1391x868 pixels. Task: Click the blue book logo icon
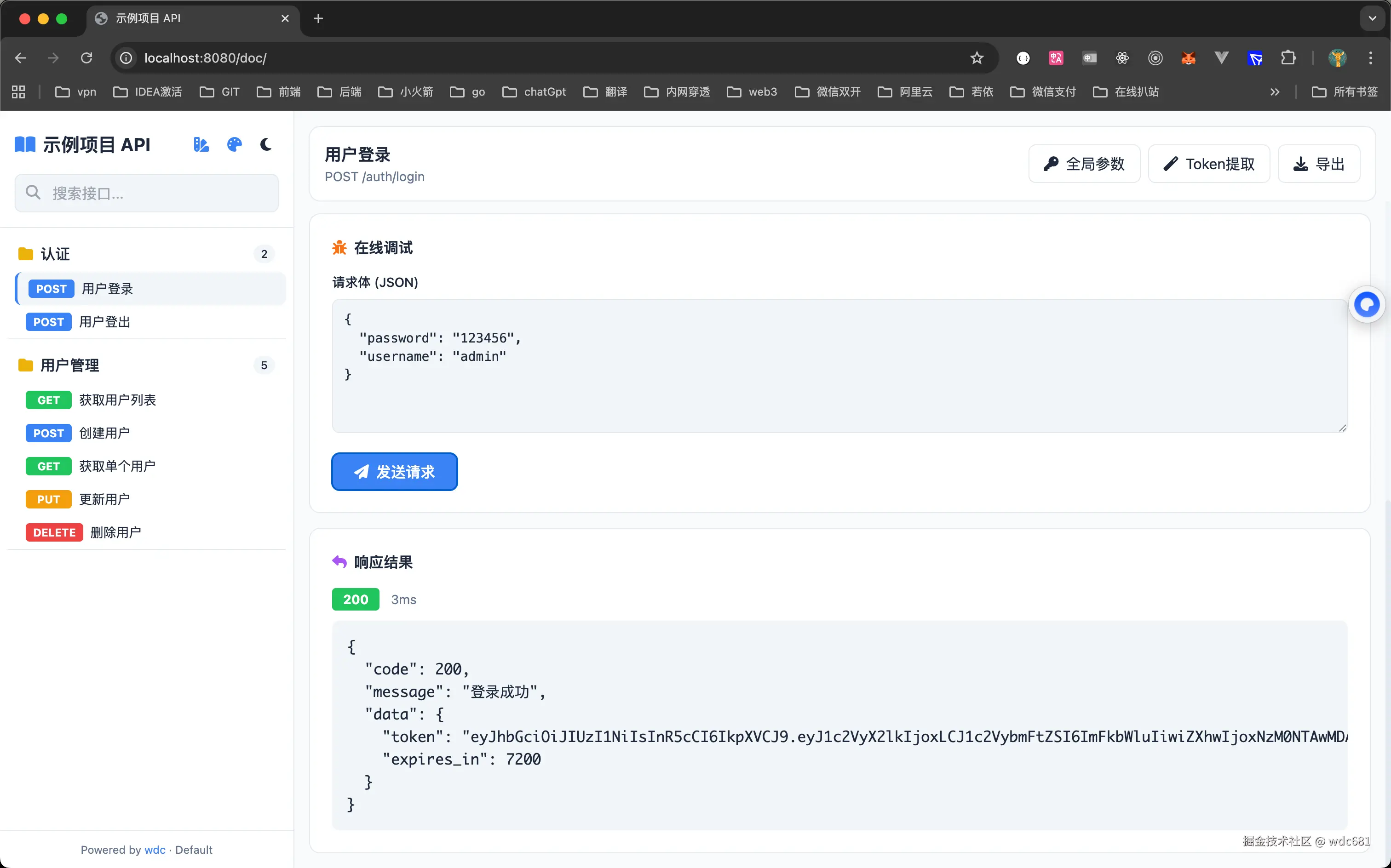pyautogui.click(x=25, y=145)
